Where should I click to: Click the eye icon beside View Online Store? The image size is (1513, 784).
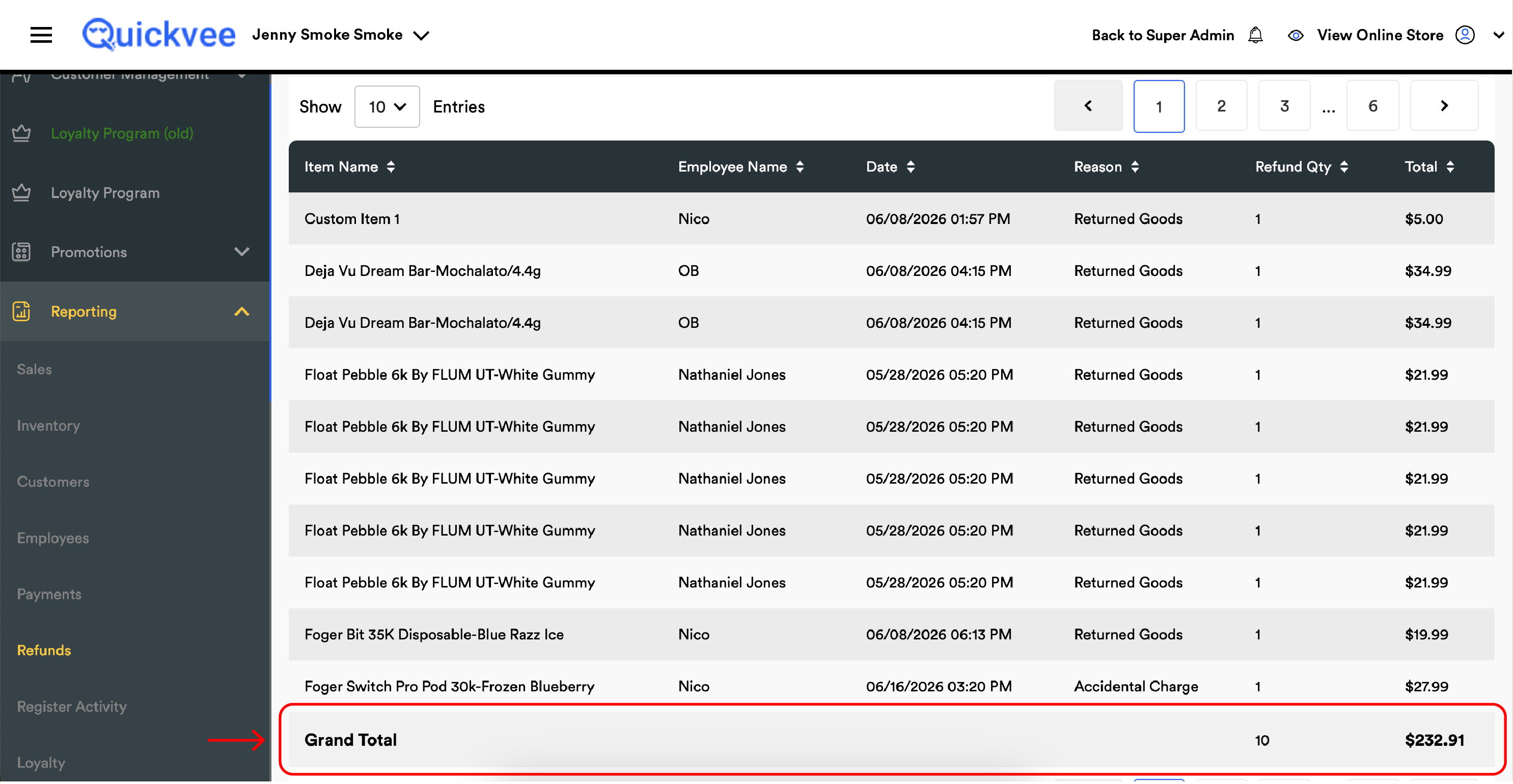(1295, 35)
